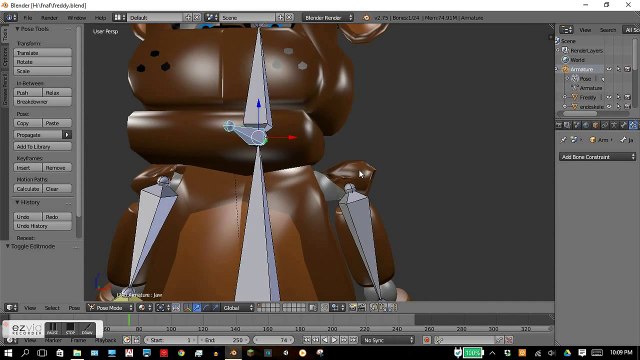
Task: Open the Bone Constraints tab icon
Action: click(633, 125)
